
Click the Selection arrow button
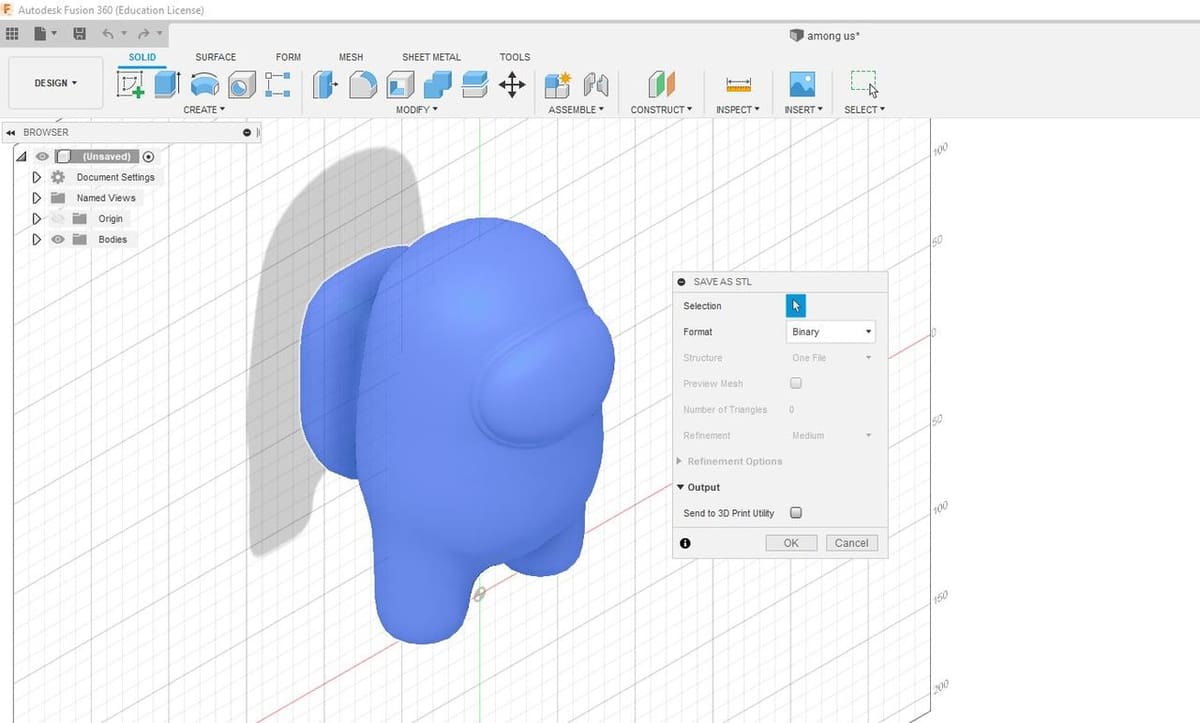click(x=796, y=306)
